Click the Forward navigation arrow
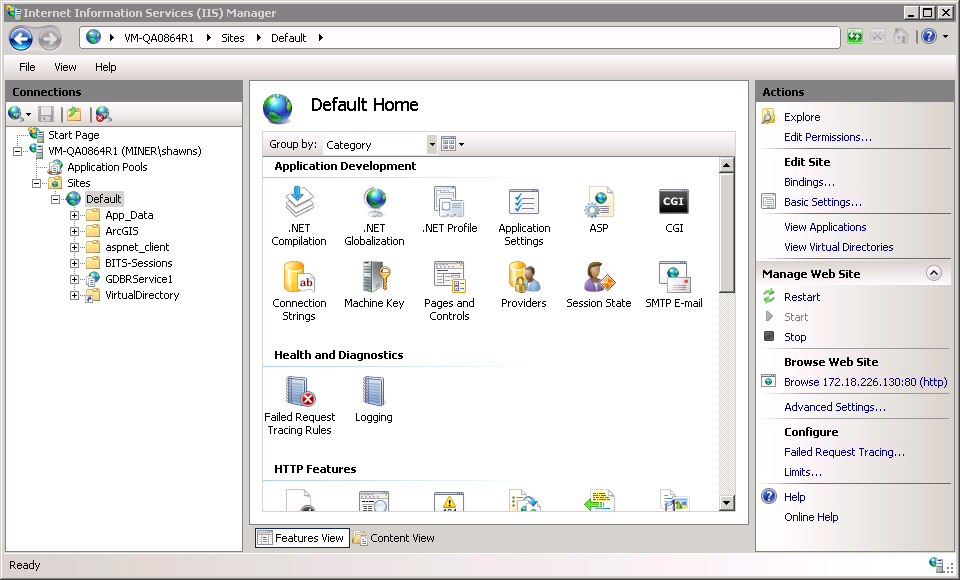This screenshot has width=960, height=580. click(x=50, y=39)
